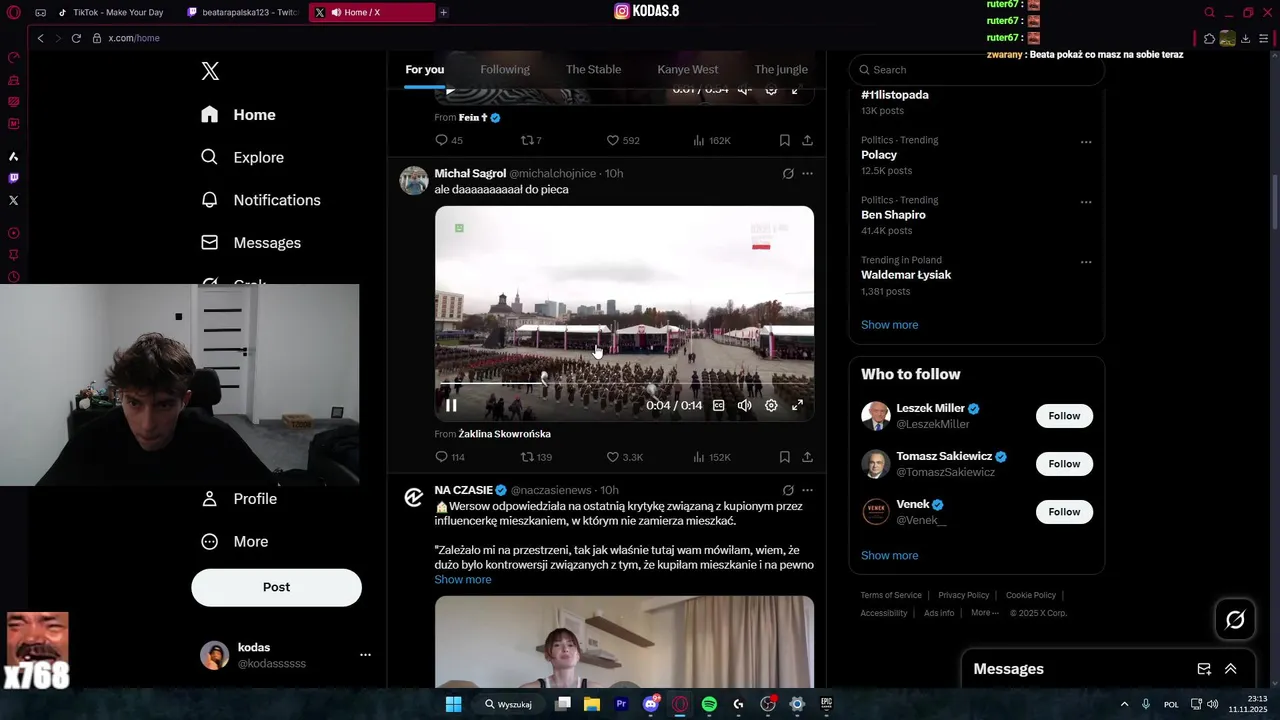The image size is (1280, 720).
Task: Open a new browser tab
Action: tap(443, 13)
